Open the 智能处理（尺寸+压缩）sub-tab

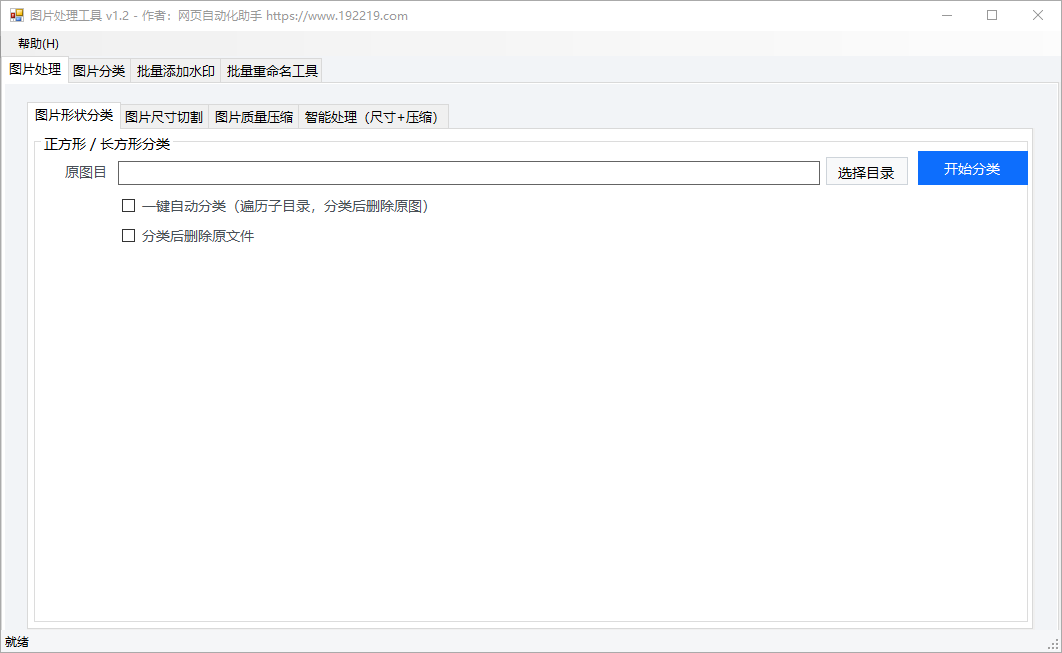[x=371, y=116]
